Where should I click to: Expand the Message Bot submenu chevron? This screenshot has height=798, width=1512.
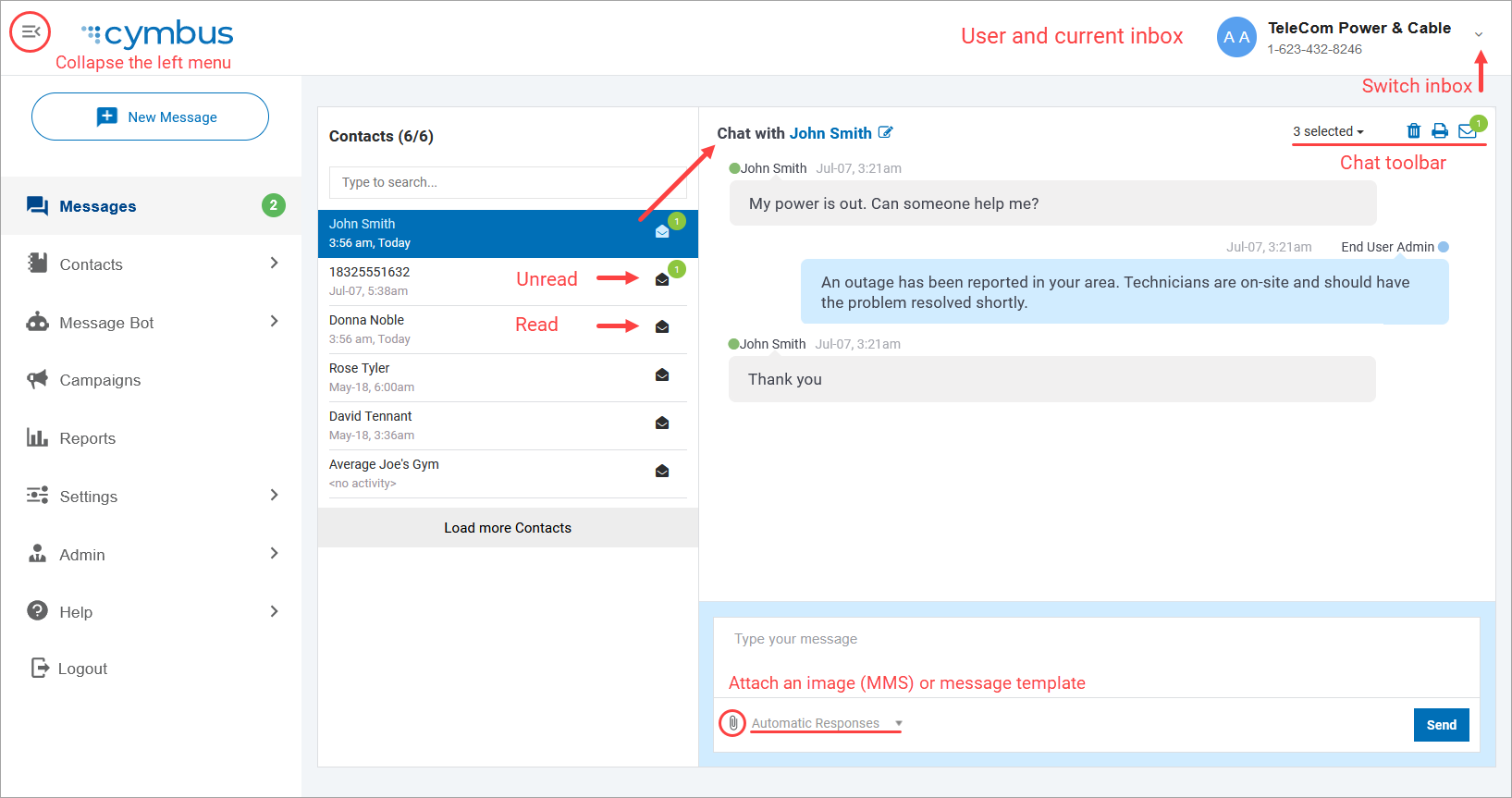click(274, 322)
